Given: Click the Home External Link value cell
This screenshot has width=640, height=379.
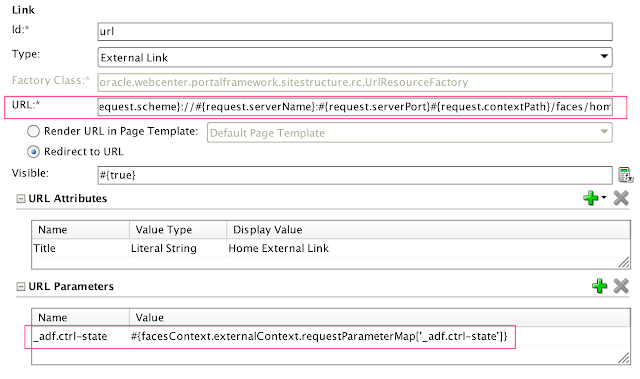Looking at the screenshot, I should click(428, 248).
